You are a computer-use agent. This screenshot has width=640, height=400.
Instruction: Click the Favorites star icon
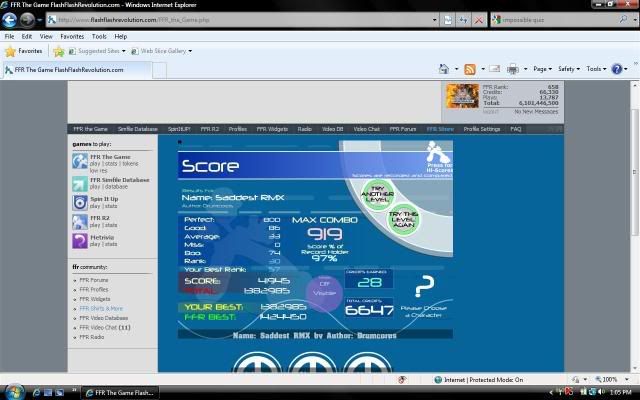(x=11, y=50)
